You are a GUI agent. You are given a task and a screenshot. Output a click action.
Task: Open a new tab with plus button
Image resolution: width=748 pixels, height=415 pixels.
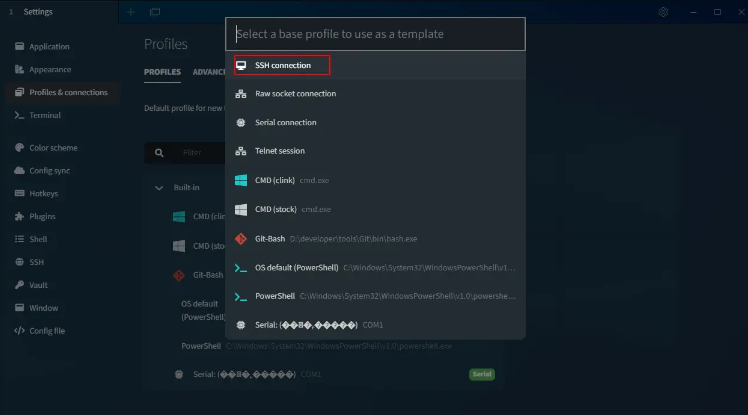pyautogui.click(x=131, y=12)
